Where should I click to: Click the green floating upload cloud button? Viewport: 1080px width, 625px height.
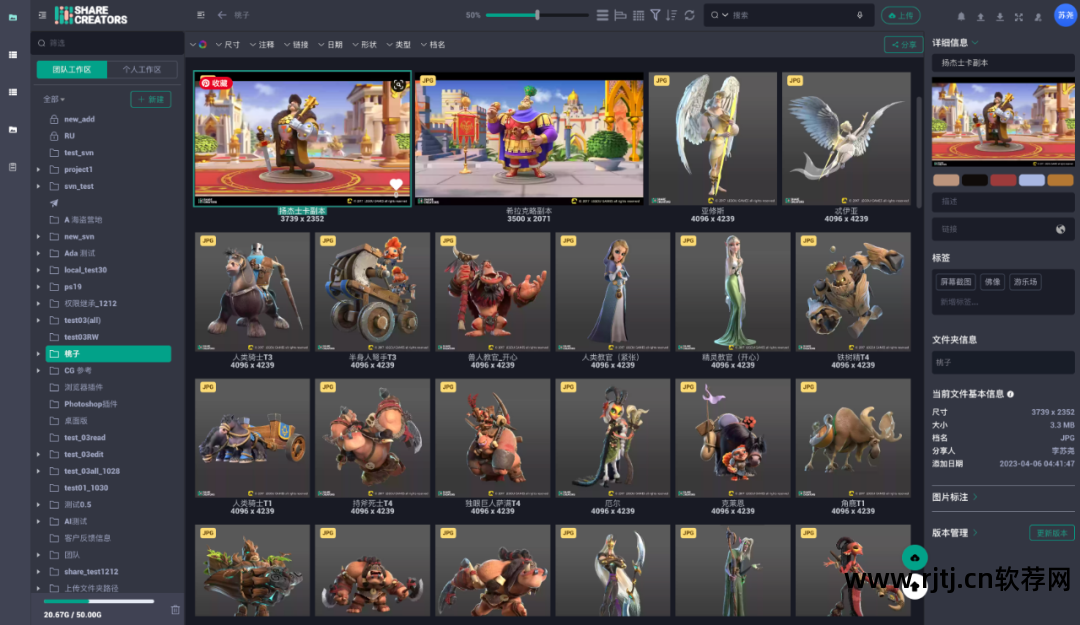tap(915, 557)
